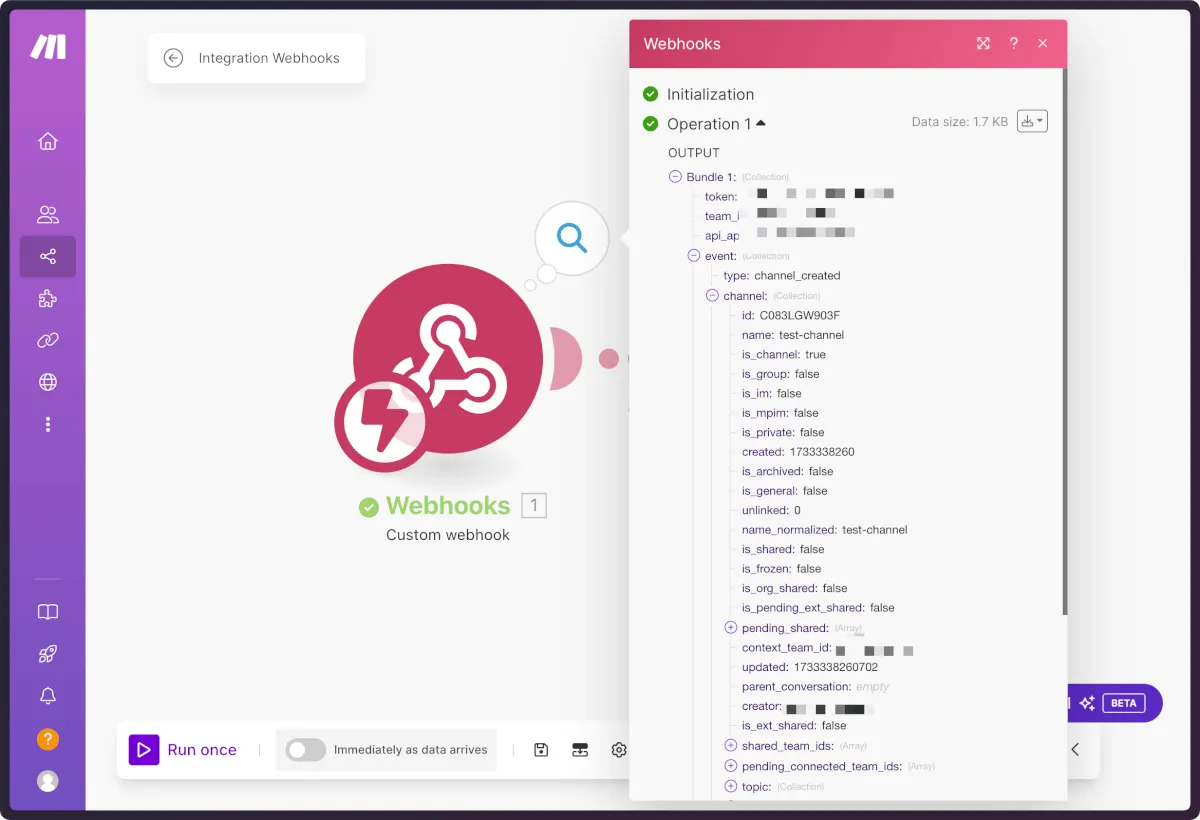Expand the pending_shared array

coord(731,628)
